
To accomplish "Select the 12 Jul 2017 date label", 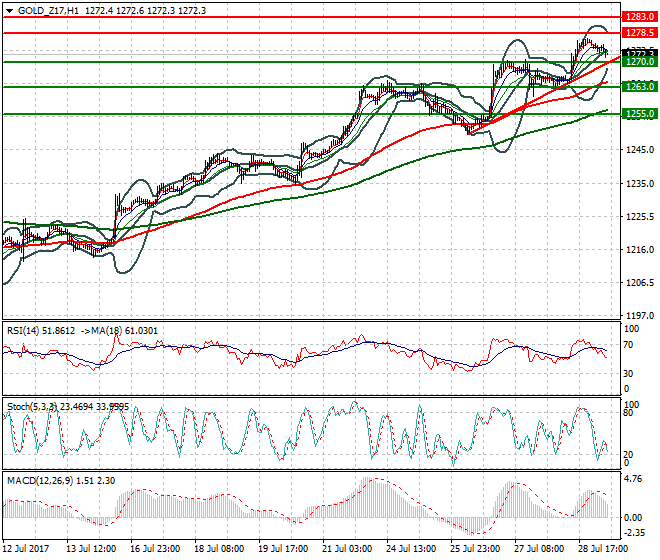I will pos(26,549).
